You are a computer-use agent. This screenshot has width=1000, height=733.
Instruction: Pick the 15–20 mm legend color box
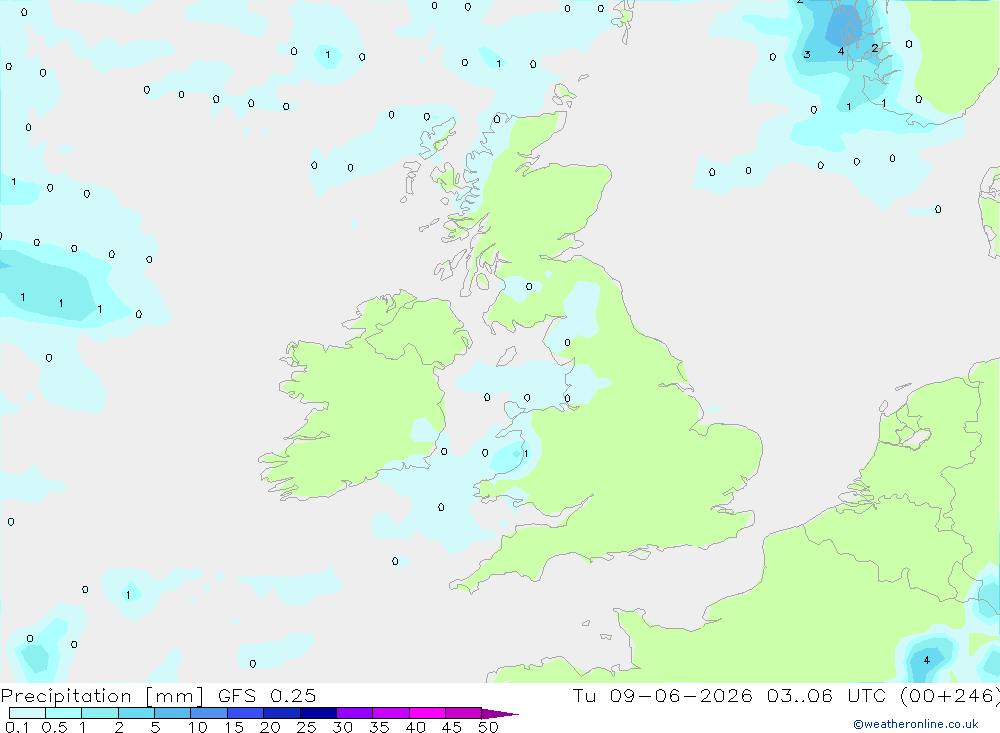246,713
